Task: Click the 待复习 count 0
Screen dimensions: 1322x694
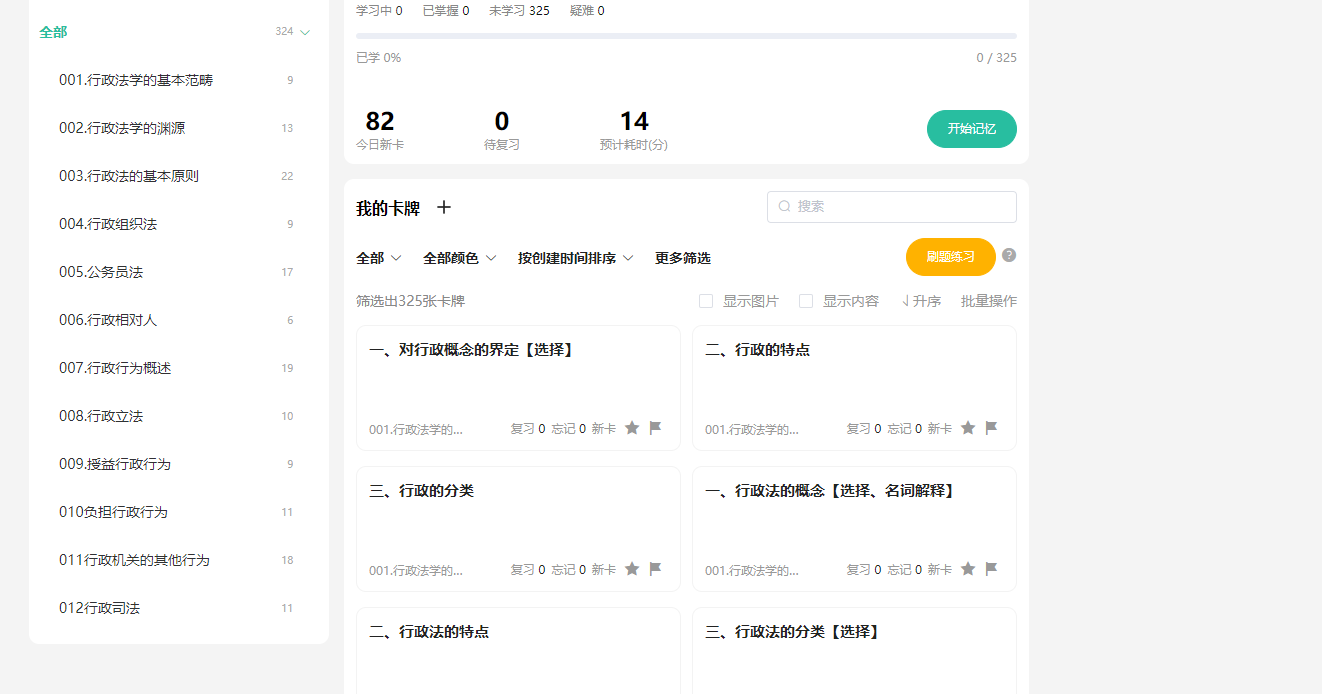Action: [x=502, y=121]
